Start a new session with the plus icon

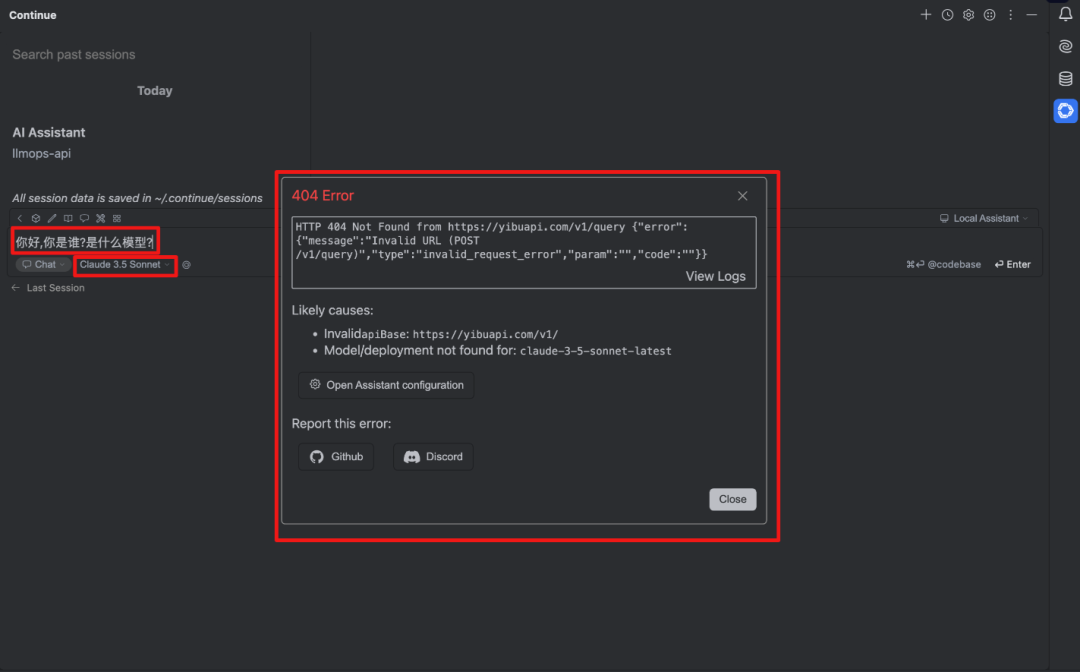(926, 14)
